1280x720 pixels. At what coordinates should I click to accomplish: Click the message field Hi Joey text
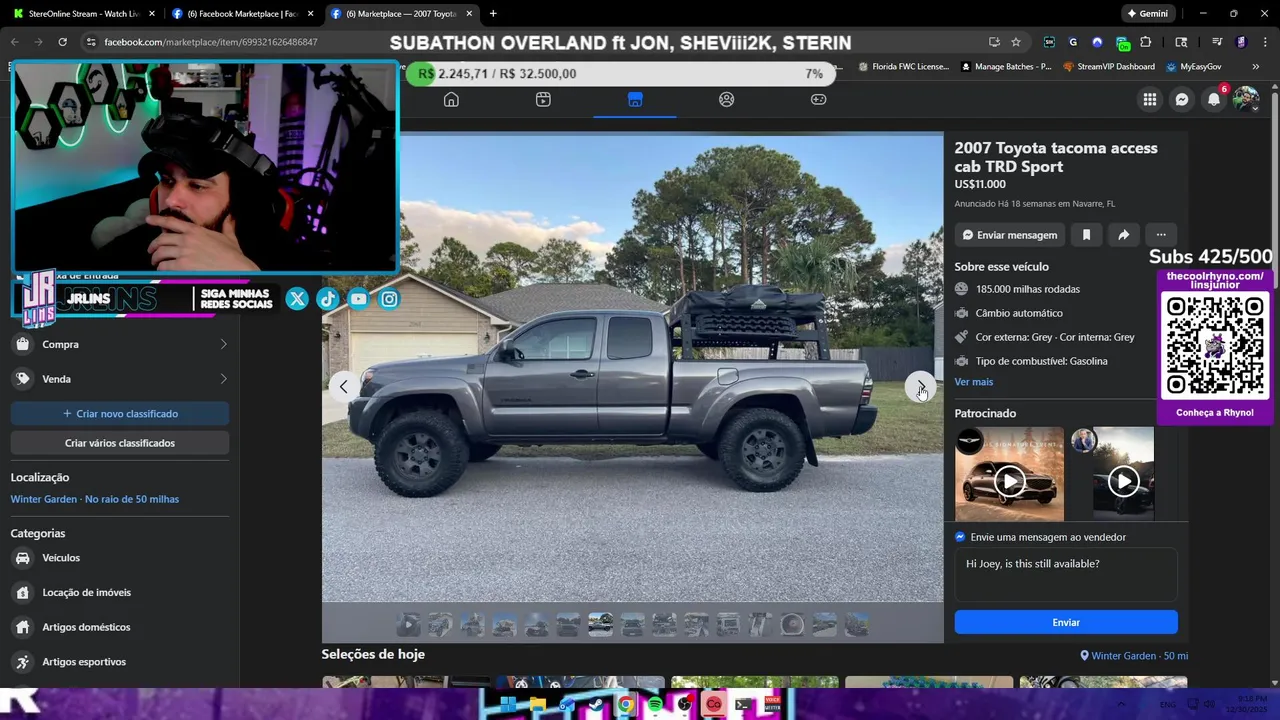[x=1066, y=575]
